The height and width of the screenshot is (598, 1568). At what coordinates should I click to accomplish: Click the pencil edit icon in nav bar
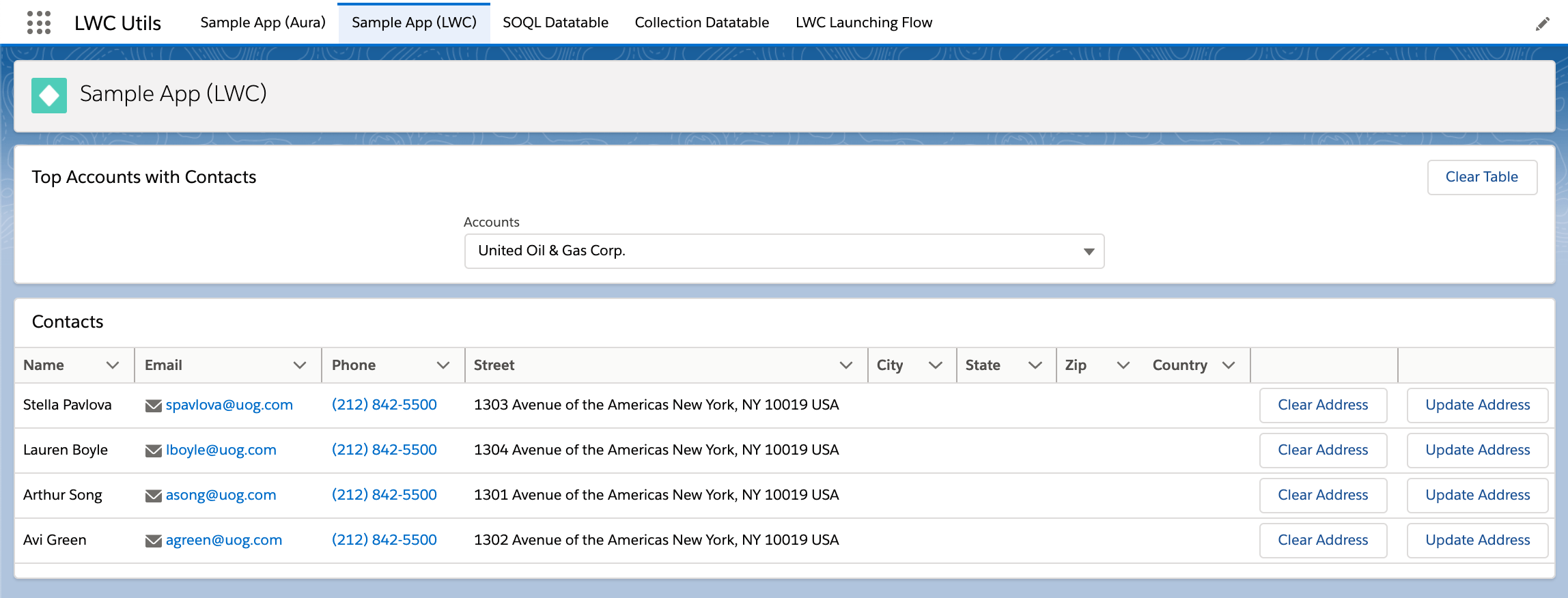click(1542, 24)
